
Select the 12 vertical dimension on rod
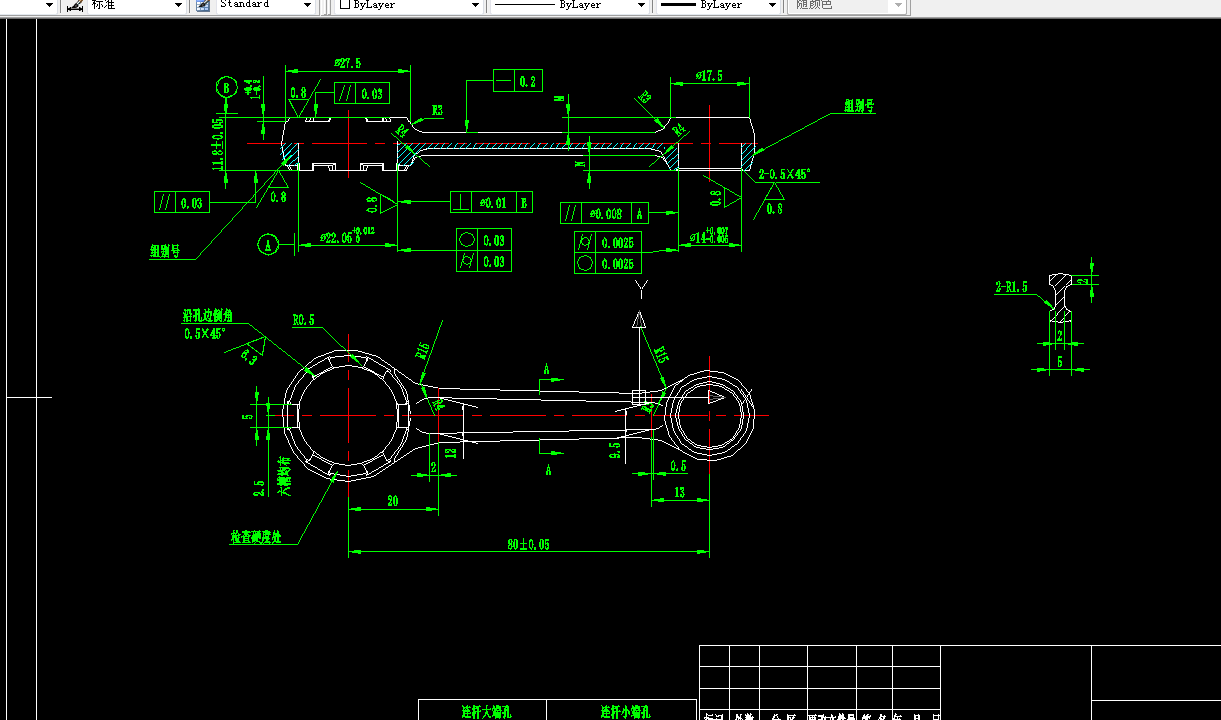[x=451, y=453]
